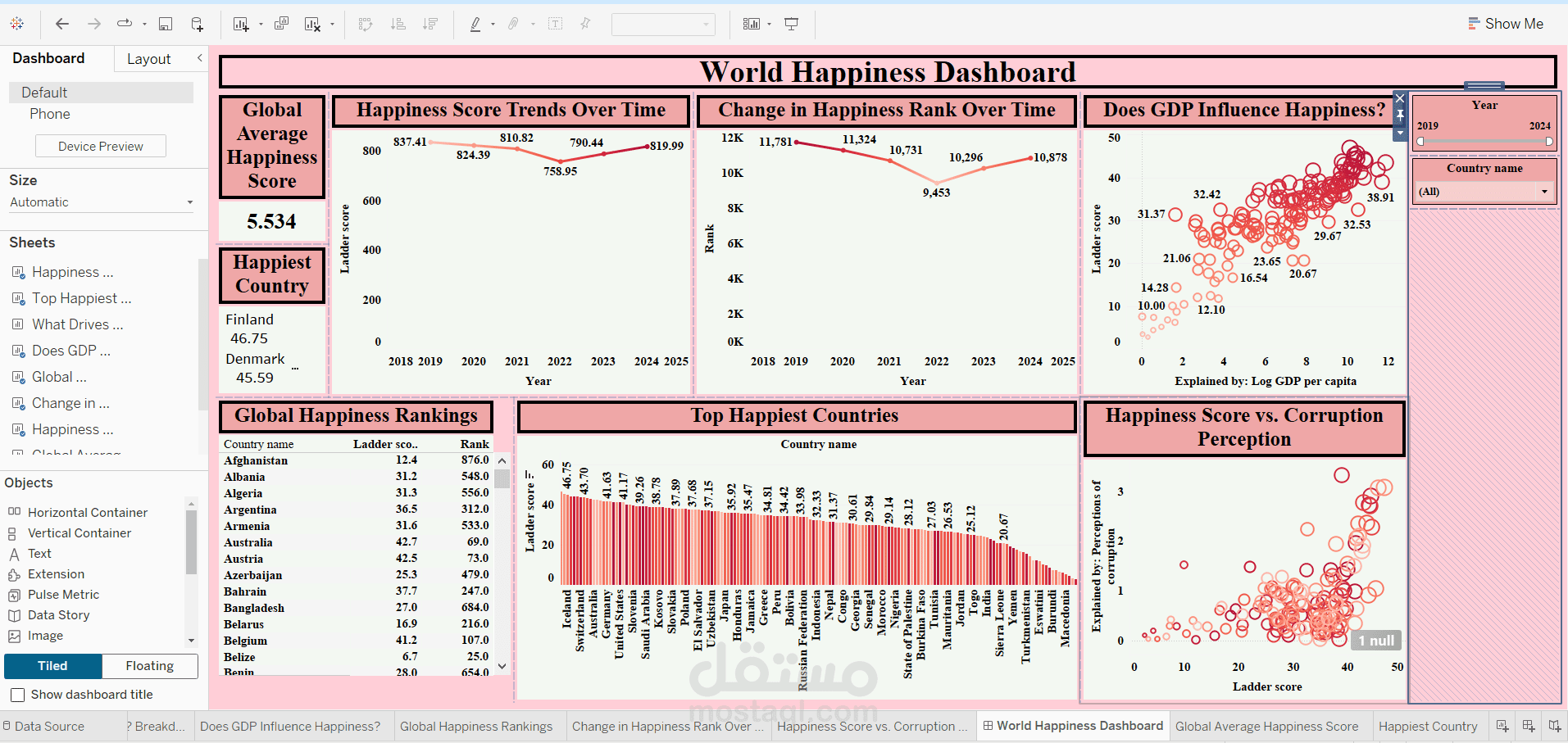1568x743 pixels.
Task: Click the Highlight pen tool
Action: [x=475, y=24]
